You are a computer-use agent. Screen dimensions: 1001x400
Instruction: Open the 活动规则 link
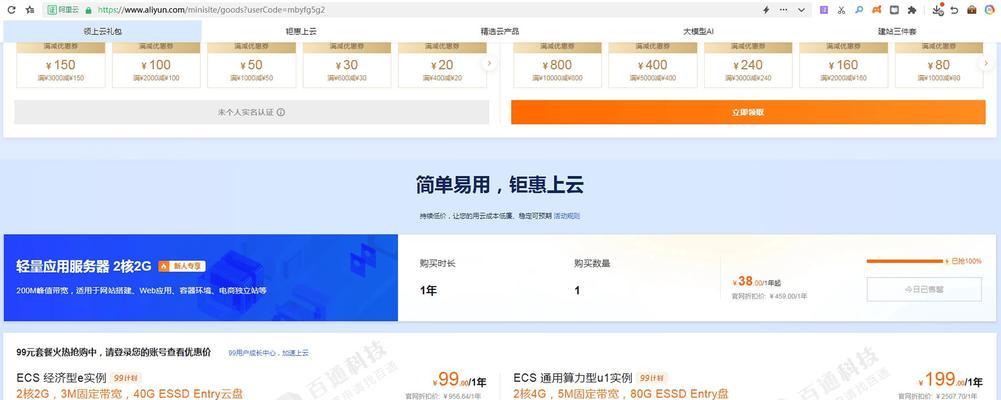point(567,216)
